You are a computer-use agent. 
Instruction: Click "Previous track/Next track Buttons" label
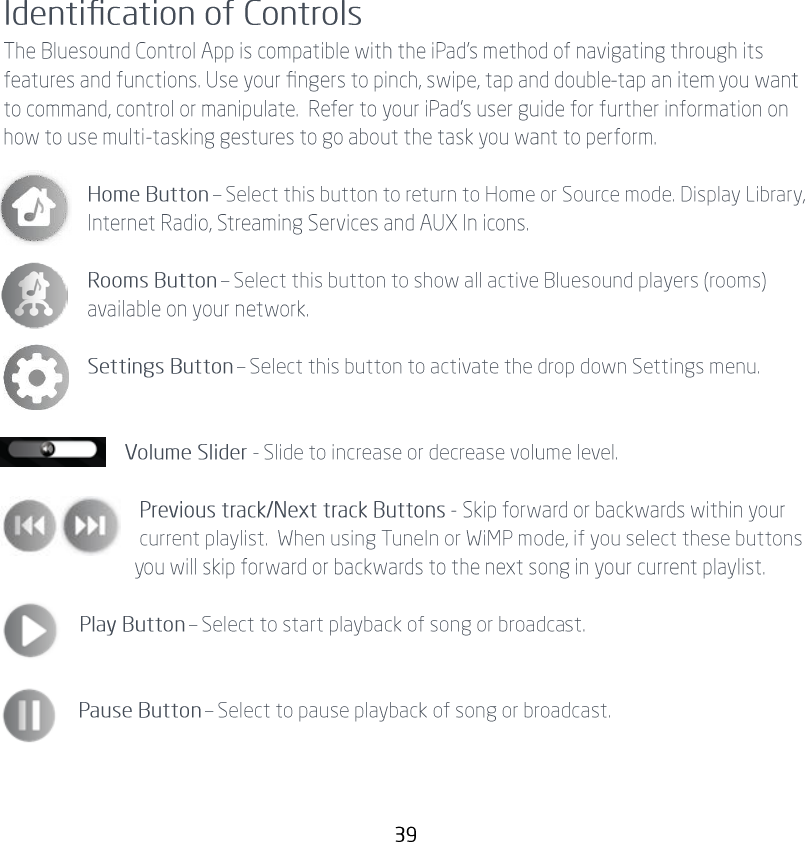coord(292,511)
